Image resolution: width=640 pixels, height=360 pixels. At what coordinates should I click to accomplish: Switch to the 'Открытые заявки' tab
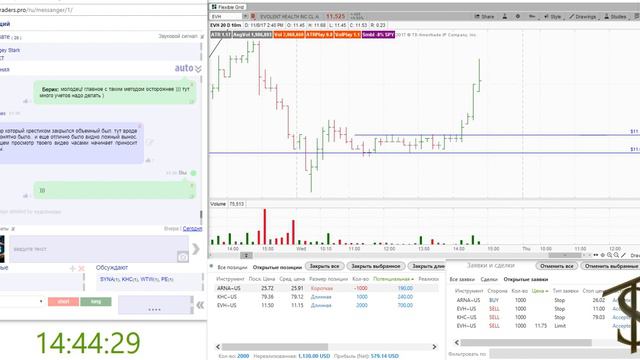(526, 280)
